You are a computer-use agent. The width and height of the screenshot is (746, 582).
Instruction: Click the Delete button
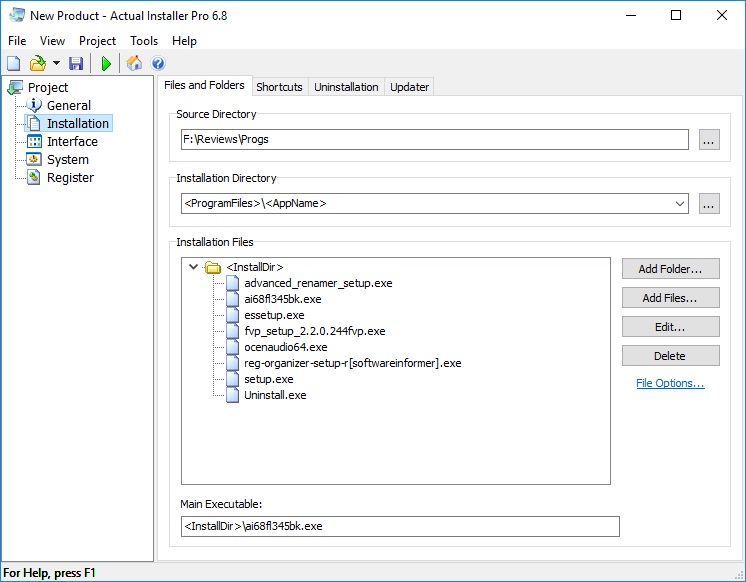670,356
